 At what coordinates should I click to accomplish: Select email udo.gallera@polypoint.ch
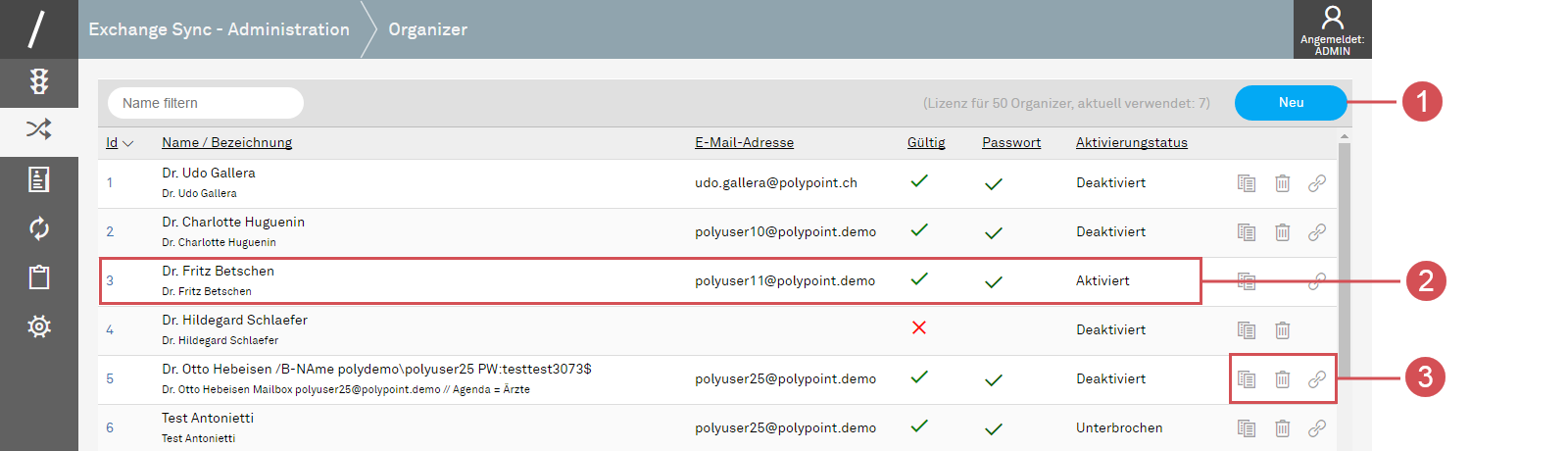776,183
